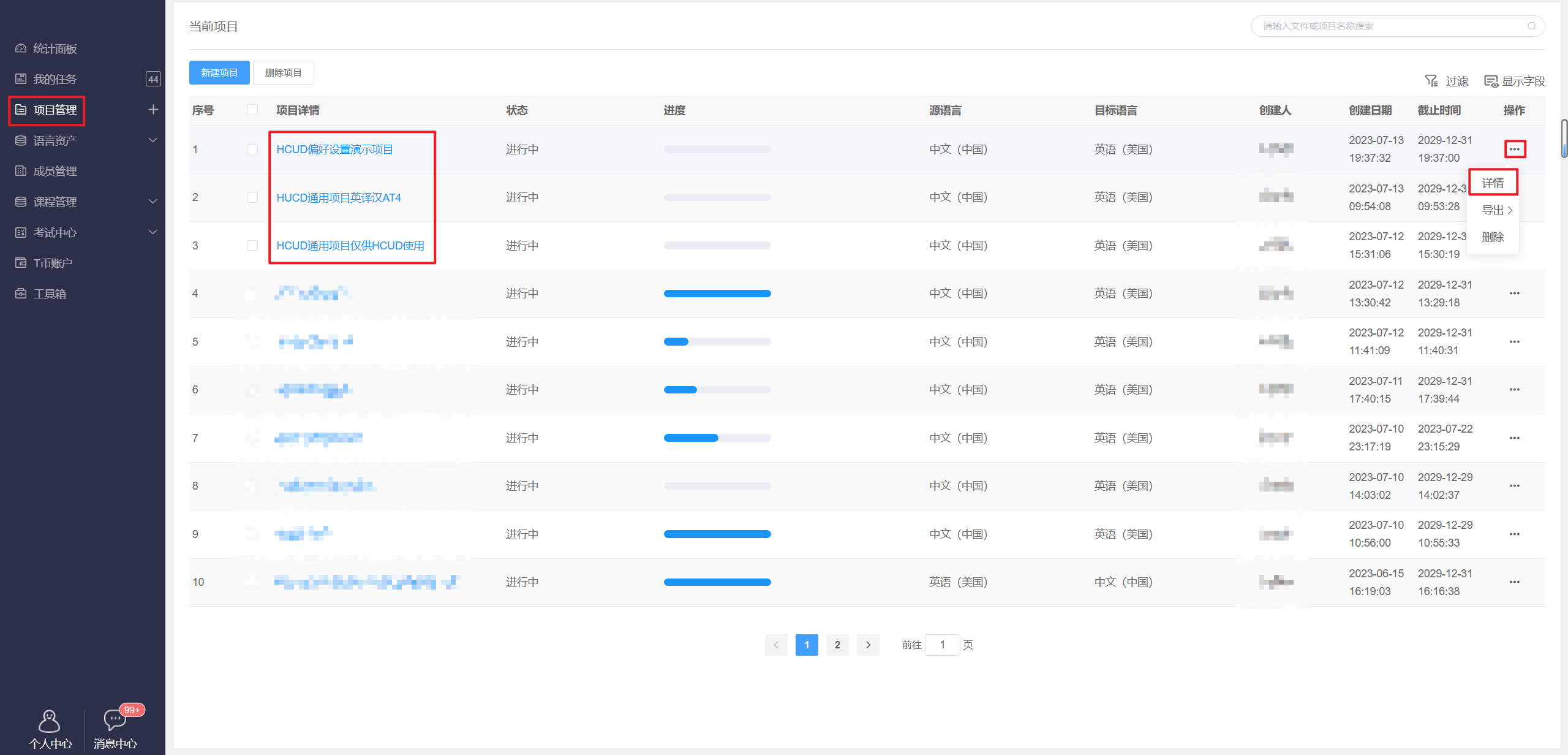Viewport: 1568px width, 755px height.
Task: Expand the 导出 submenu arrow
Action: (1510, 210)
